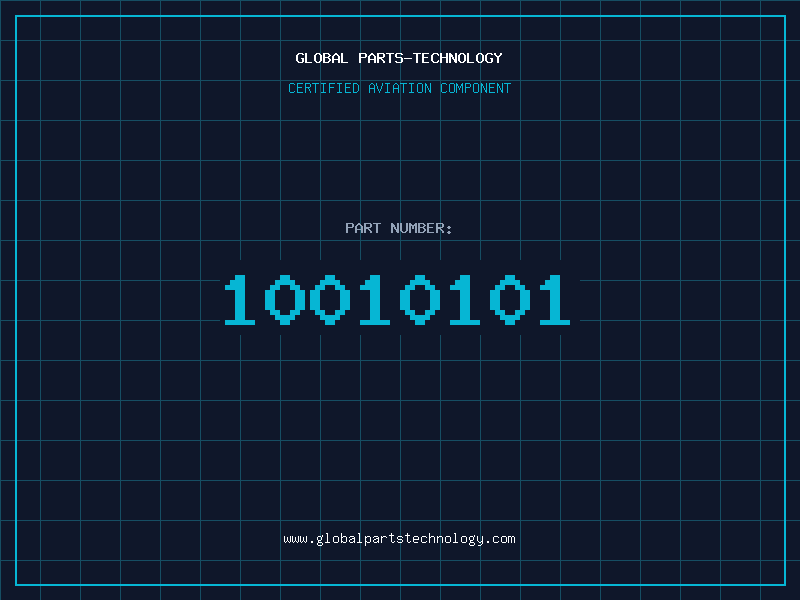Select the third digit 0 in part number
800x600 pixels.
pos(330,299)
